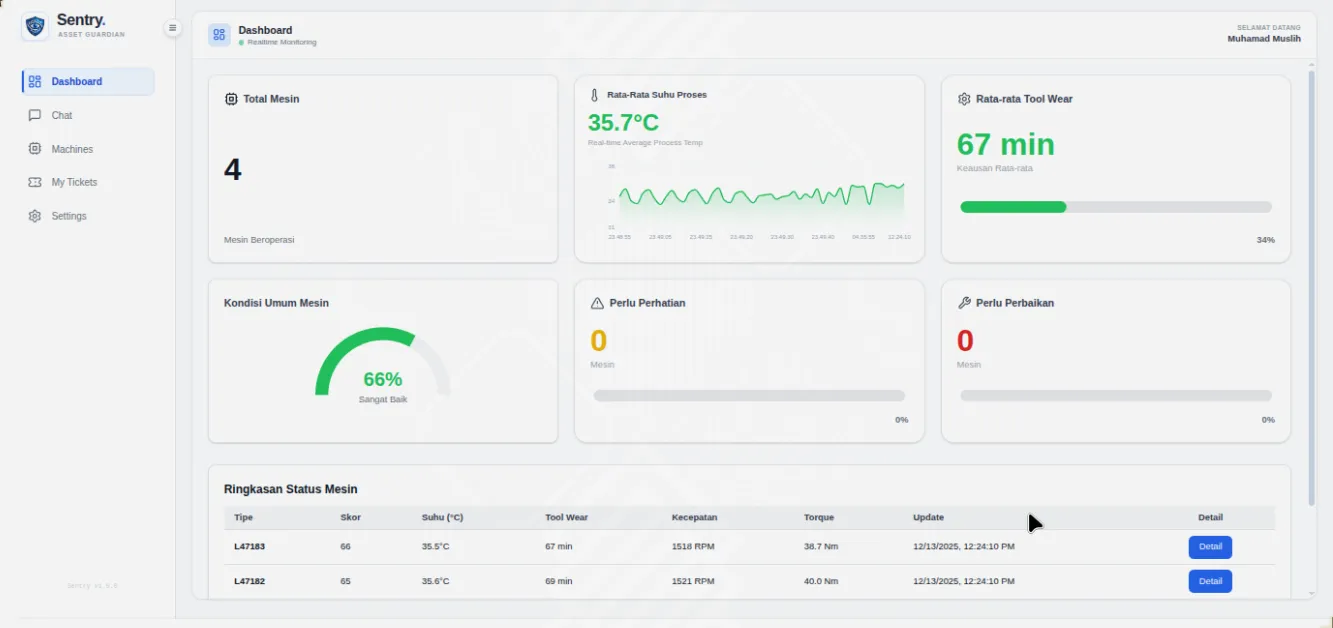Collapse the sidebar with hamburger toggle
The image size is (1333, 628).
(x=172, y=28)
